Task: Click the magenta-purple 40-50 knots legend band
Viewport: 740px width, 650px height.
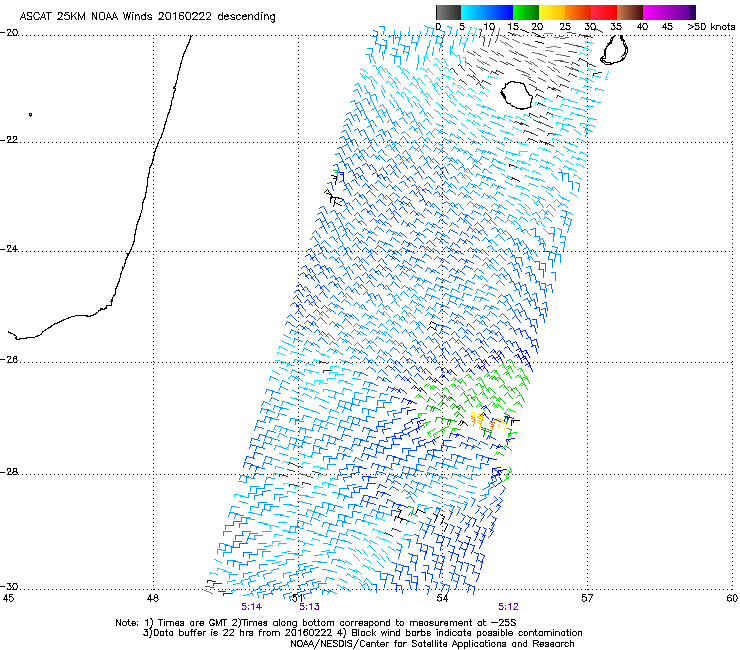Action: pyautogui.click(x=669, y=12)
